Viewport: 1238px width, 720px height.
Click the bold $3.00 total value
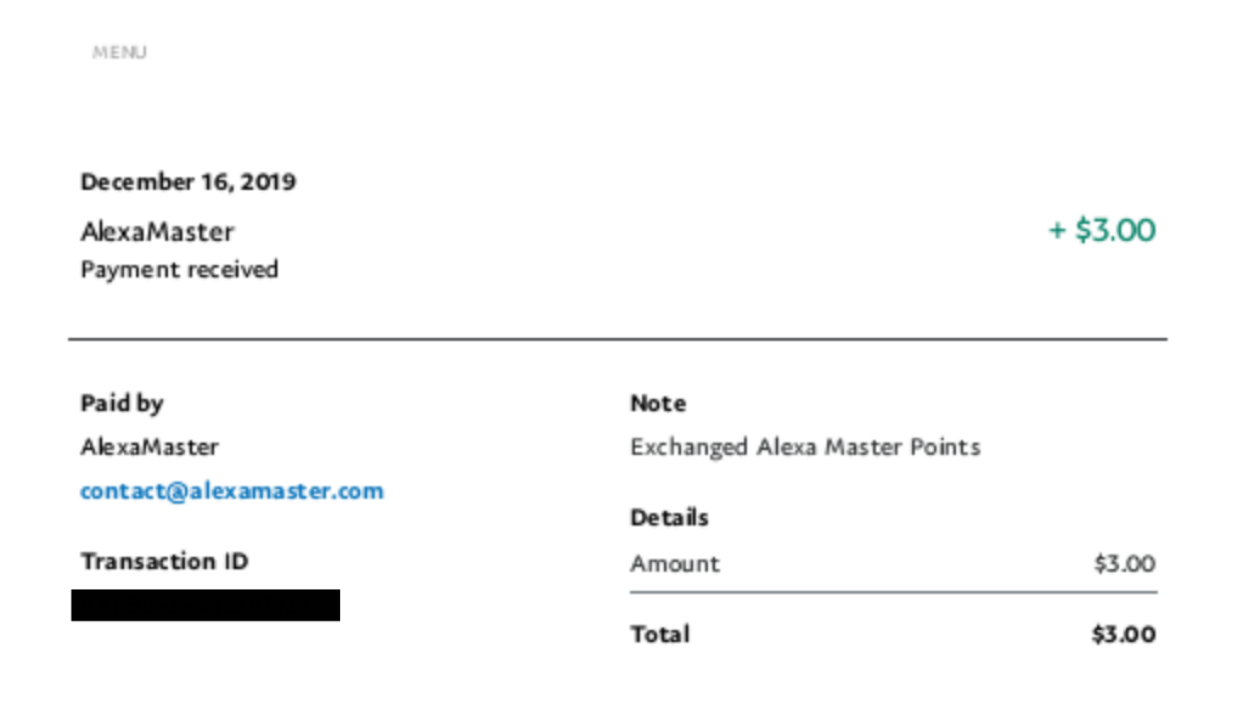click(x=1123, y=634)
